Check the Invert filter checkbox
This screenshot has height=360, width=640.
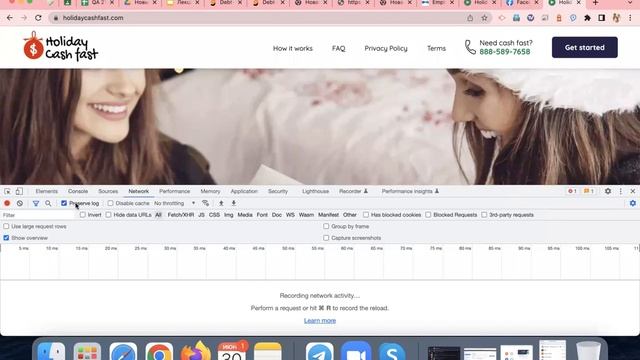(x=83, y=215)
